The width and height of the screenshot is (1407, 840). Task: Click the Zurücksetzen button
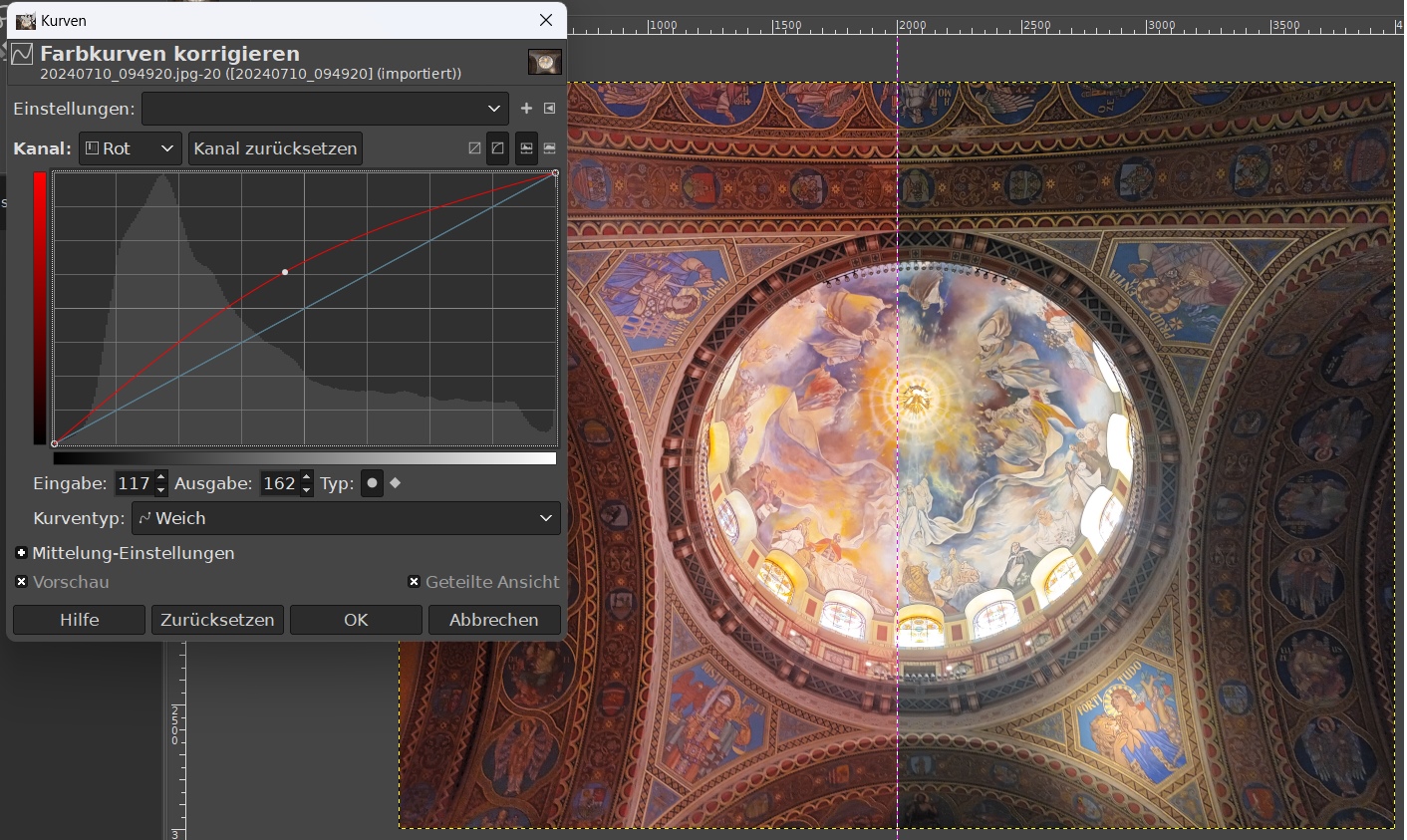coord(217,620)
